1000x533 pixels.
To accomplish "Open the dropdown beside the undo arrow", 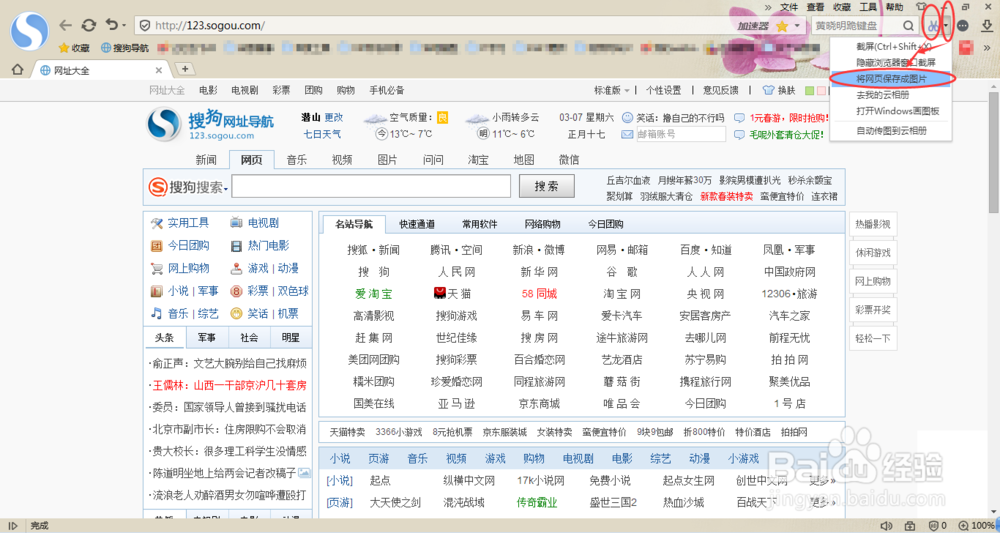I will tap(123, 26).
